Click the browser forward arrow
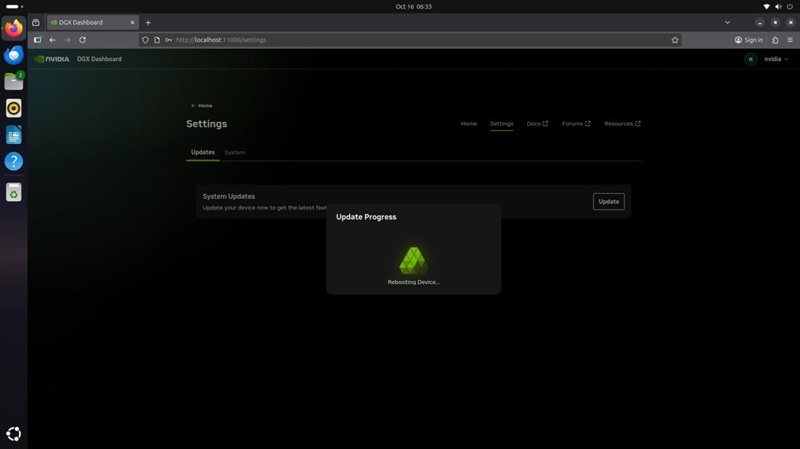Image resolution: width=800 pixels, height=449 pixels. (67, 40)
